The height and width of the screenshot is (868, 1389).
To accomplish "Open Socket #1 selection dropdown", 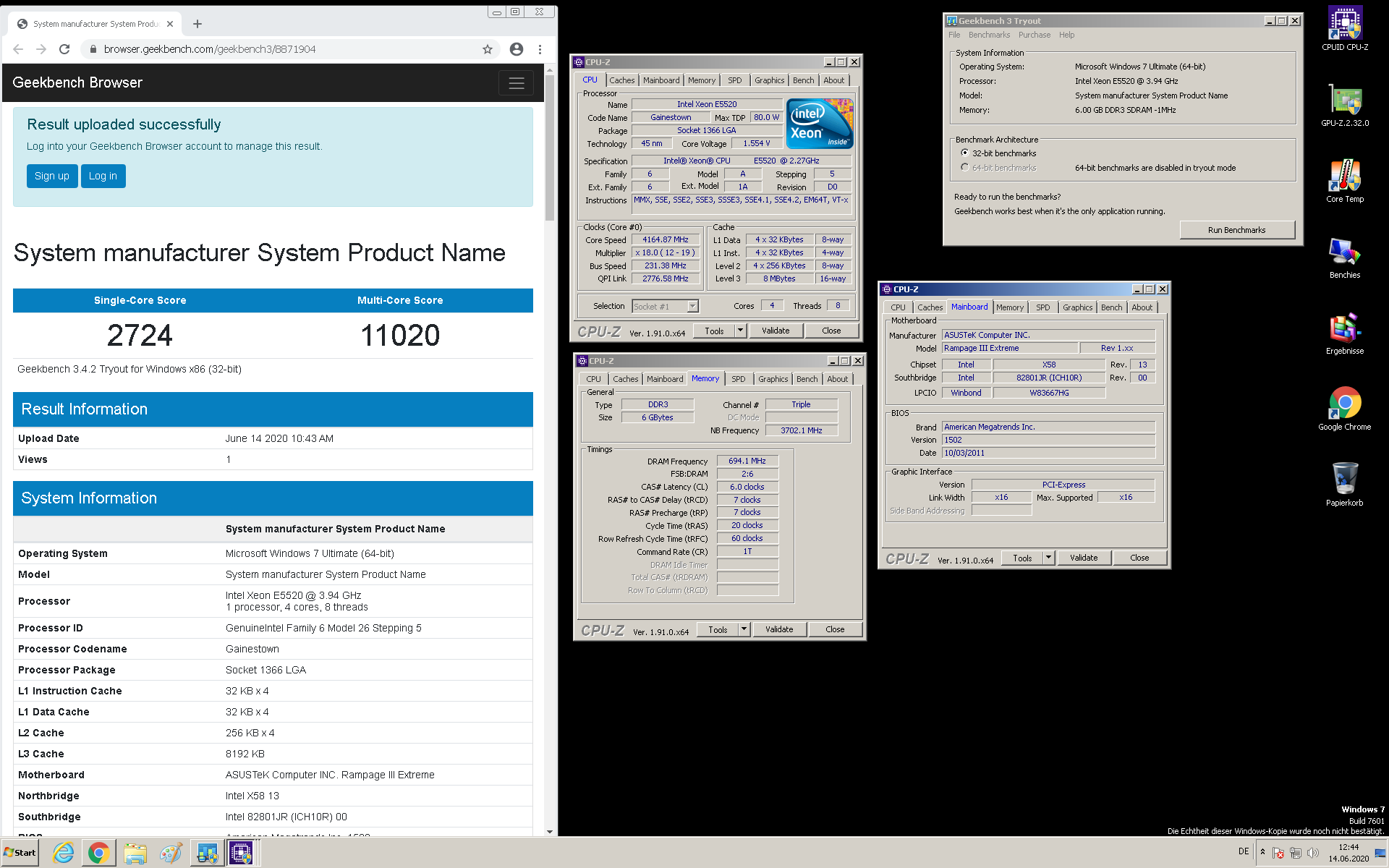I will click(692, 306).
